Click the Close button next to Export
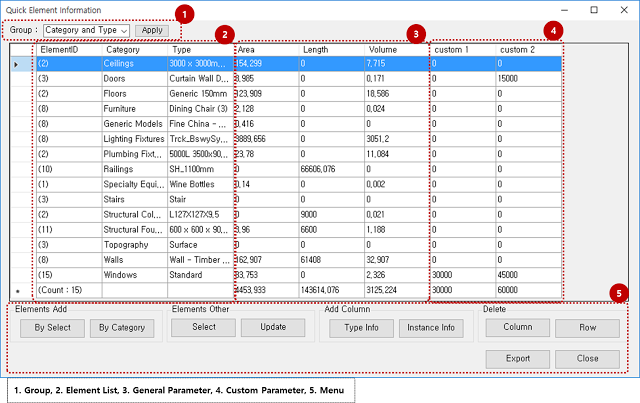 pyautogui.click(x=587, y=359)
